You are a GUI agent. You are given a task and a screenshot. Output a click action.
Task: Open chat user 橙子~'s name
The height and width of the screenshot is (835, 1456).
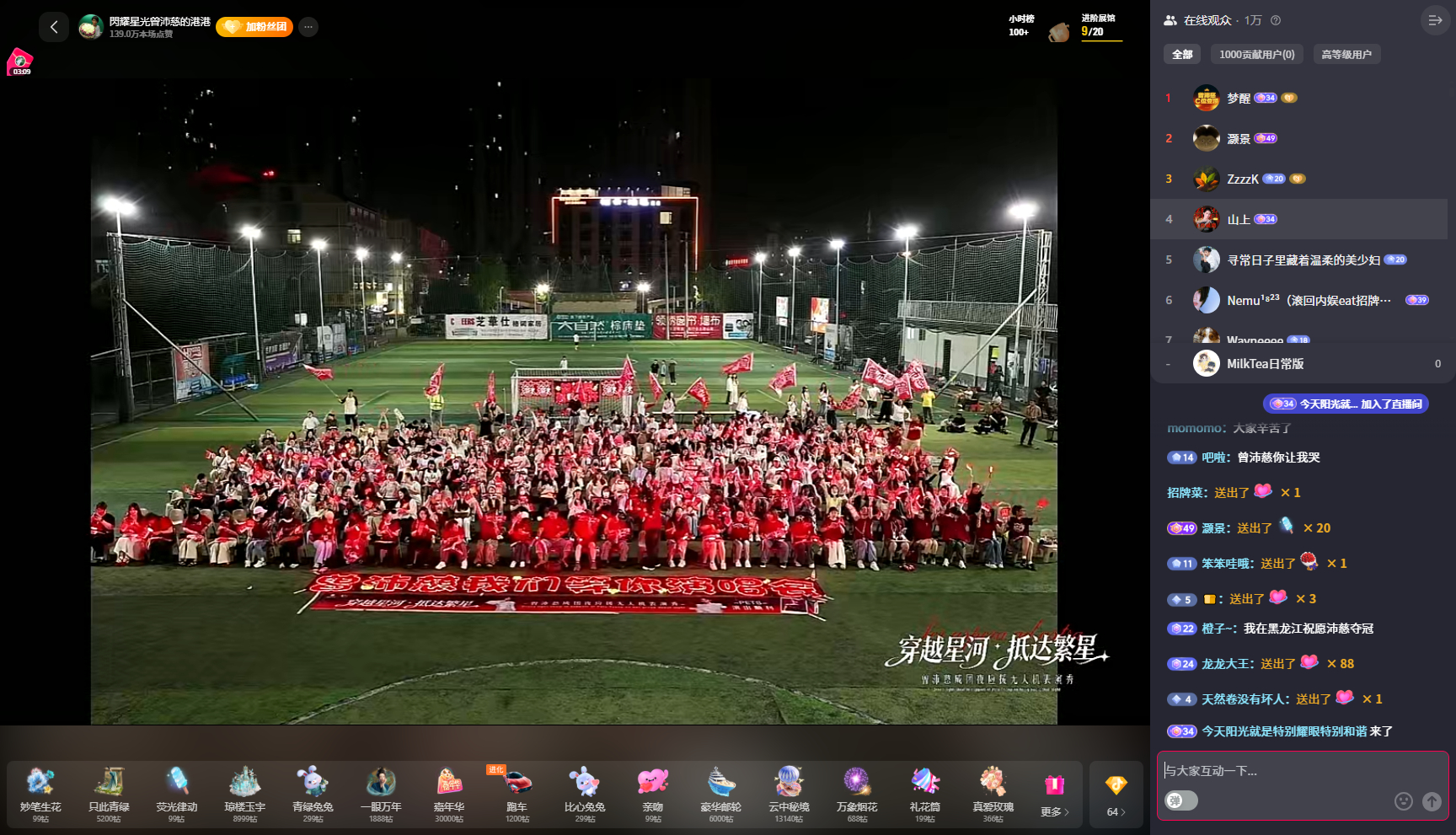click(1218, 629)
